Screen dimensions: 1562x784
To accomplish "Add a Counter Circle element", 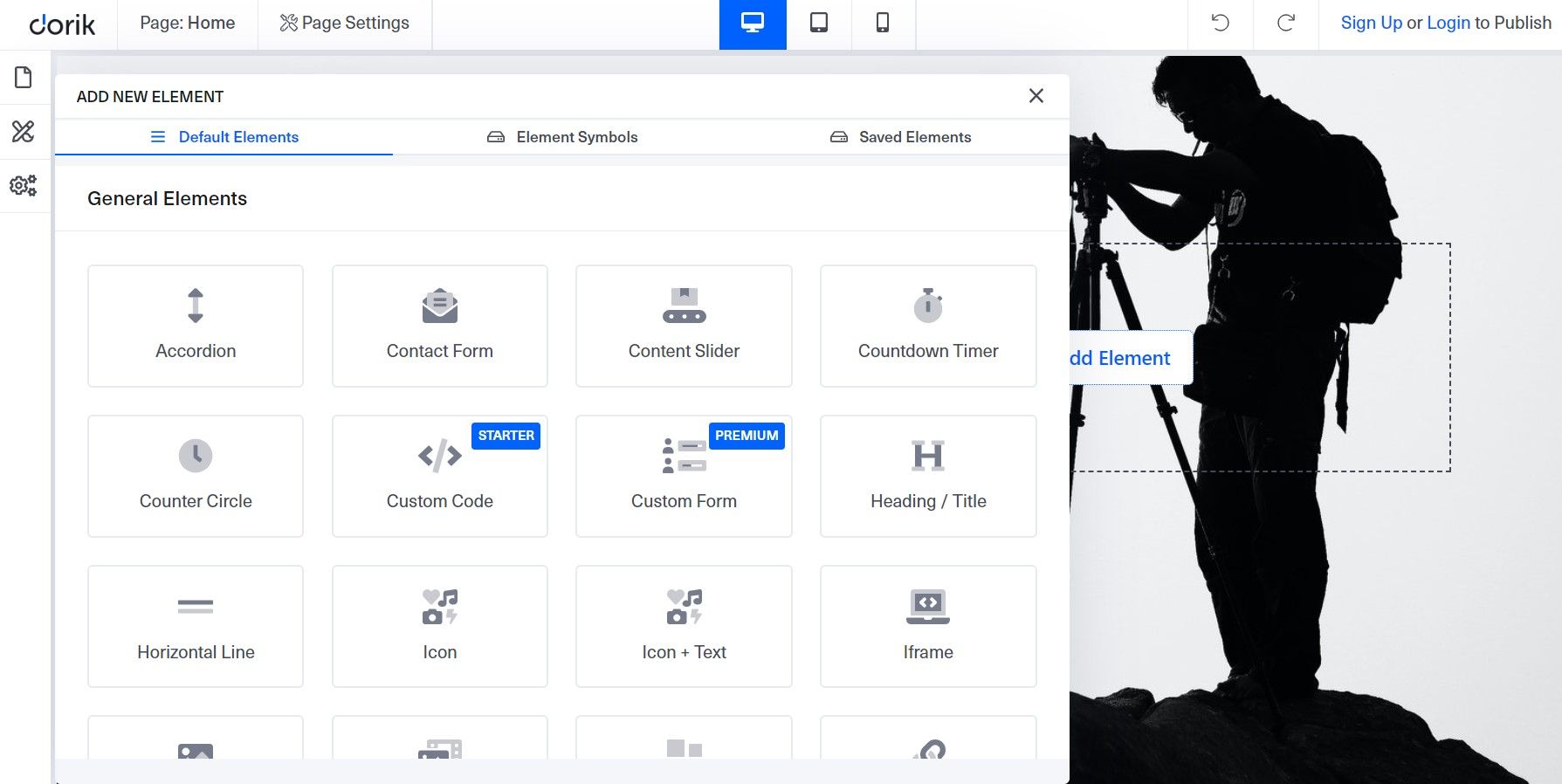I will click(x=196, y=476).
